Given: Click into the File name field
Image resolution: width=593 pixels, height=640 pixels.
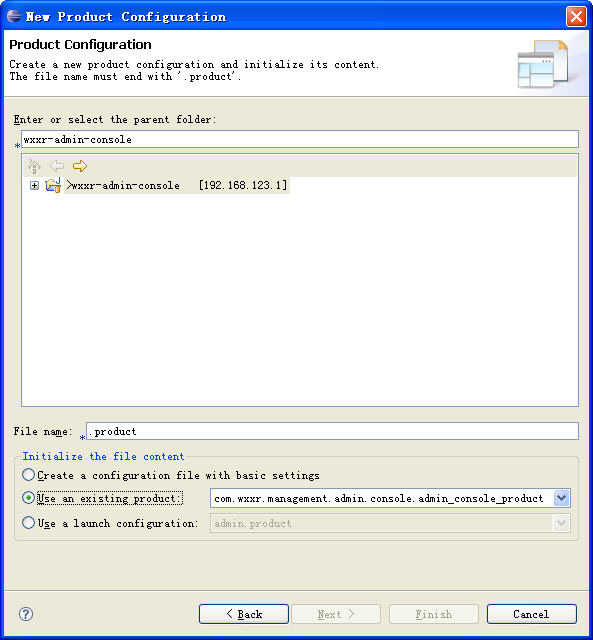Looking at the screenshot, I should click(332, 431).
